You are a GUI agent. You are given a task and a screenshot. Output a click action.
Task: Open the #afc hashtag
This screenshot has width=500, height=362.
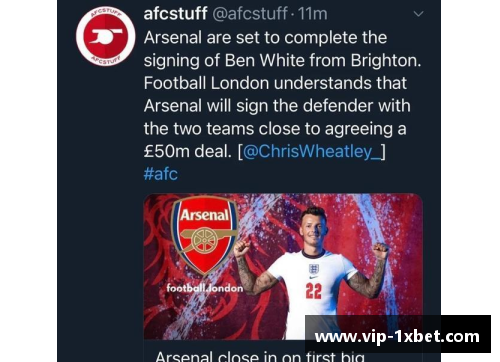tap(161, 174)
